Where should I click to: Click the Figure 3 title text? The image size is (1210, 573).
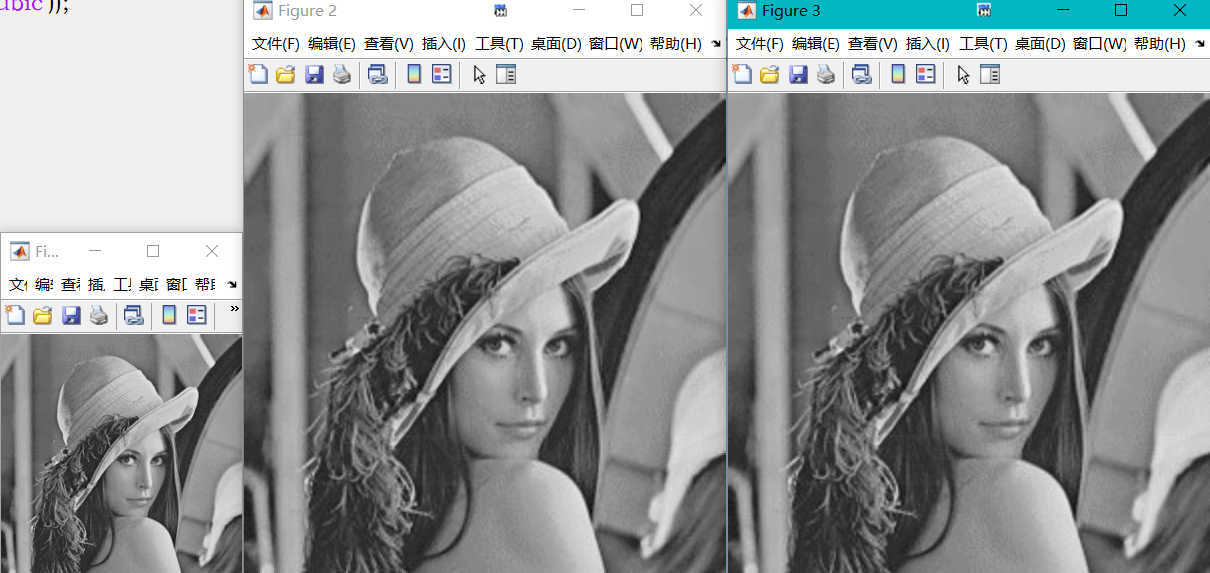pyautogui.click(x=791, y=11)
